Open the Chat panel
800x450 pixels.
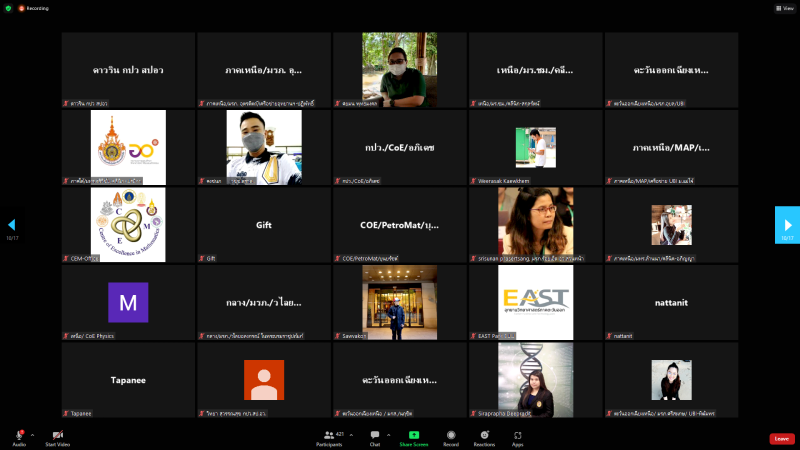click(x=375, y=437)
